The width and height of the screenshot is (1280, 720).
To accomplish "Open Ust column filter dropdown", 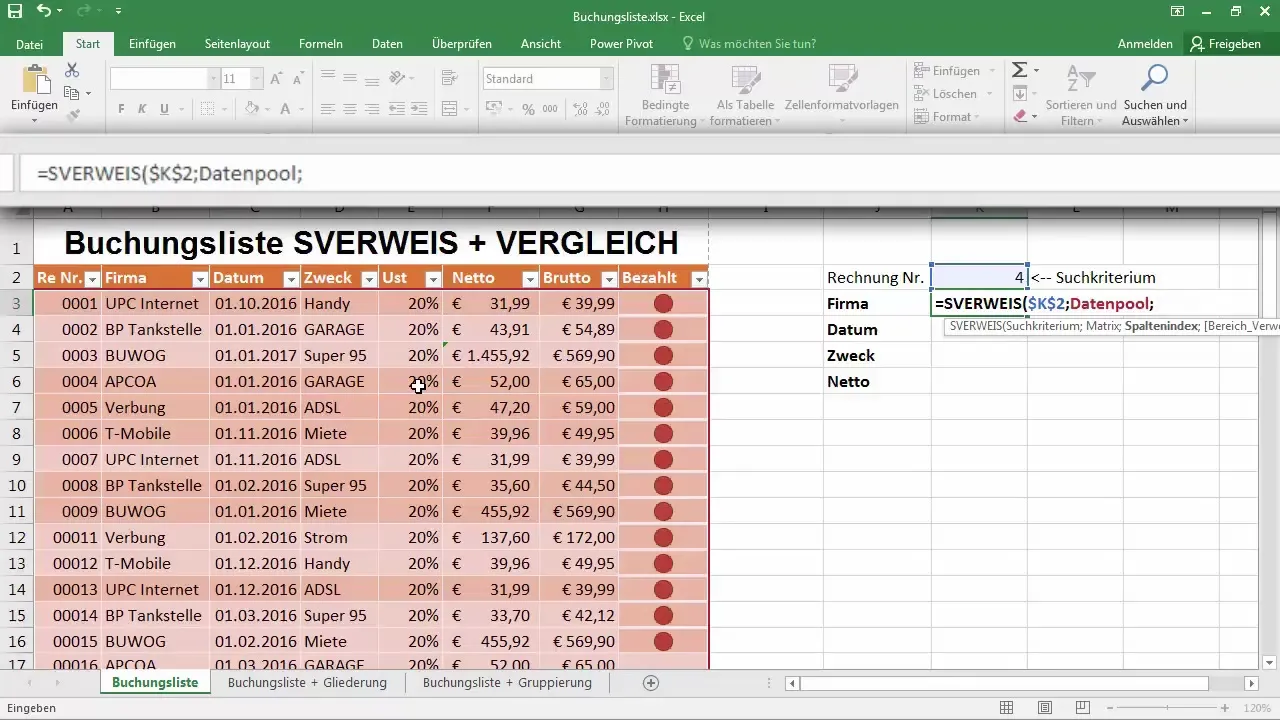I will pos(433,279).
